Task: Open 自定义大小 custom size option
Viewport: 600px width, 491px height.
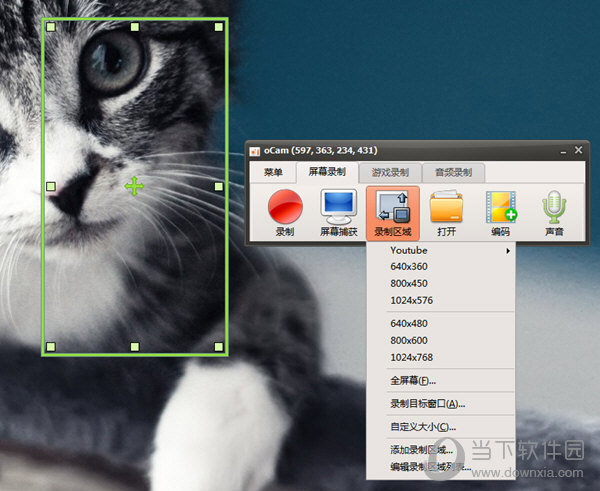Action: [423, 427]
